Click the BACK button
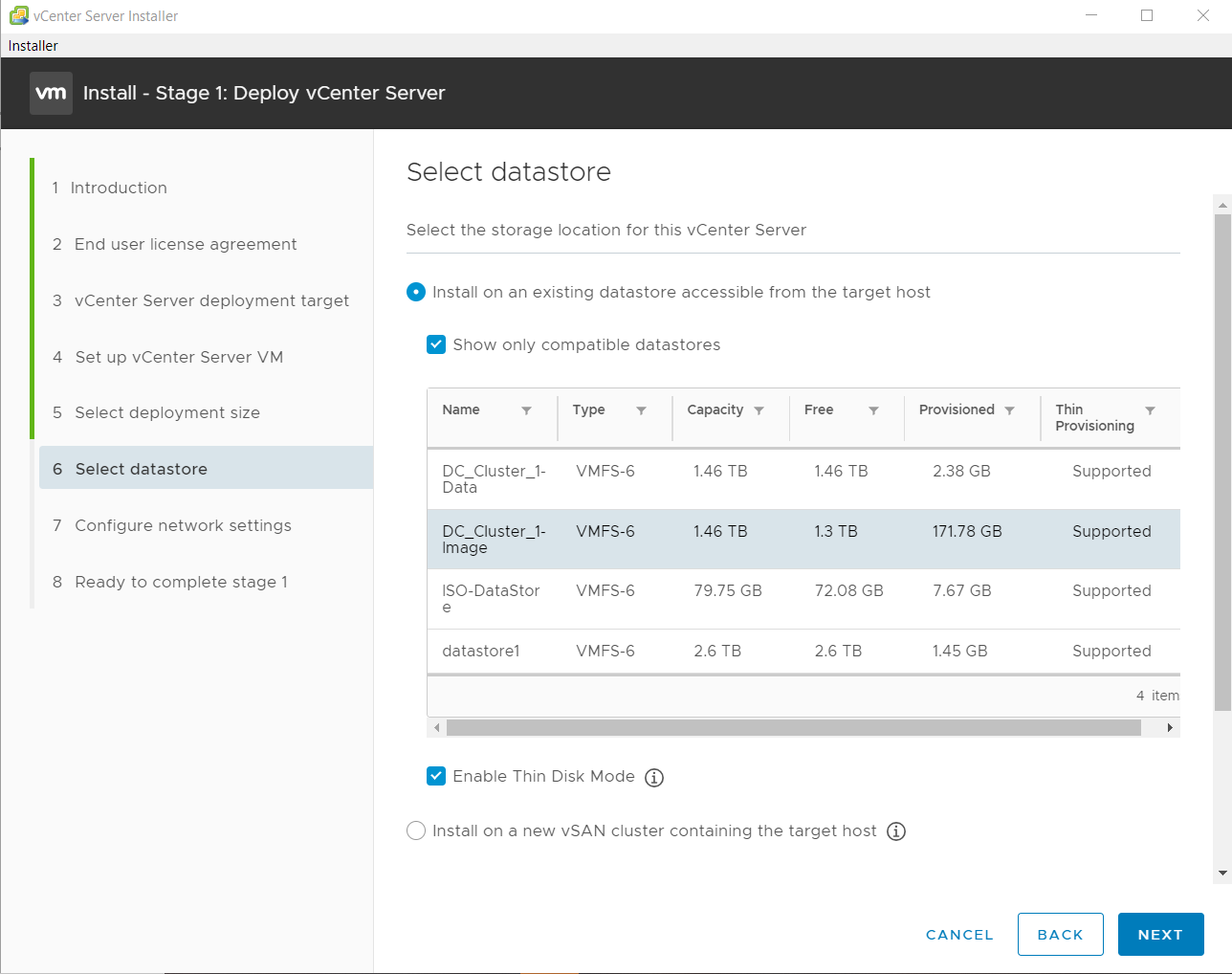Screen dimensions: 1232x974 1060,934
